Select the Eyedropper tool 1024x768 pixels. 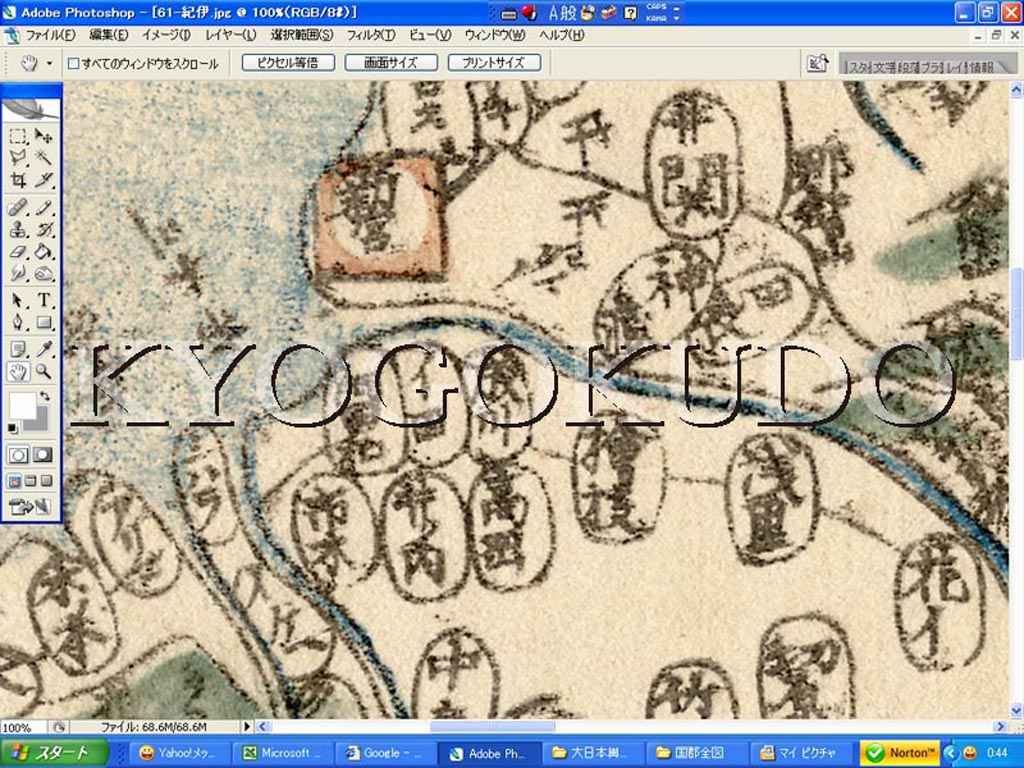click(43, 349)
